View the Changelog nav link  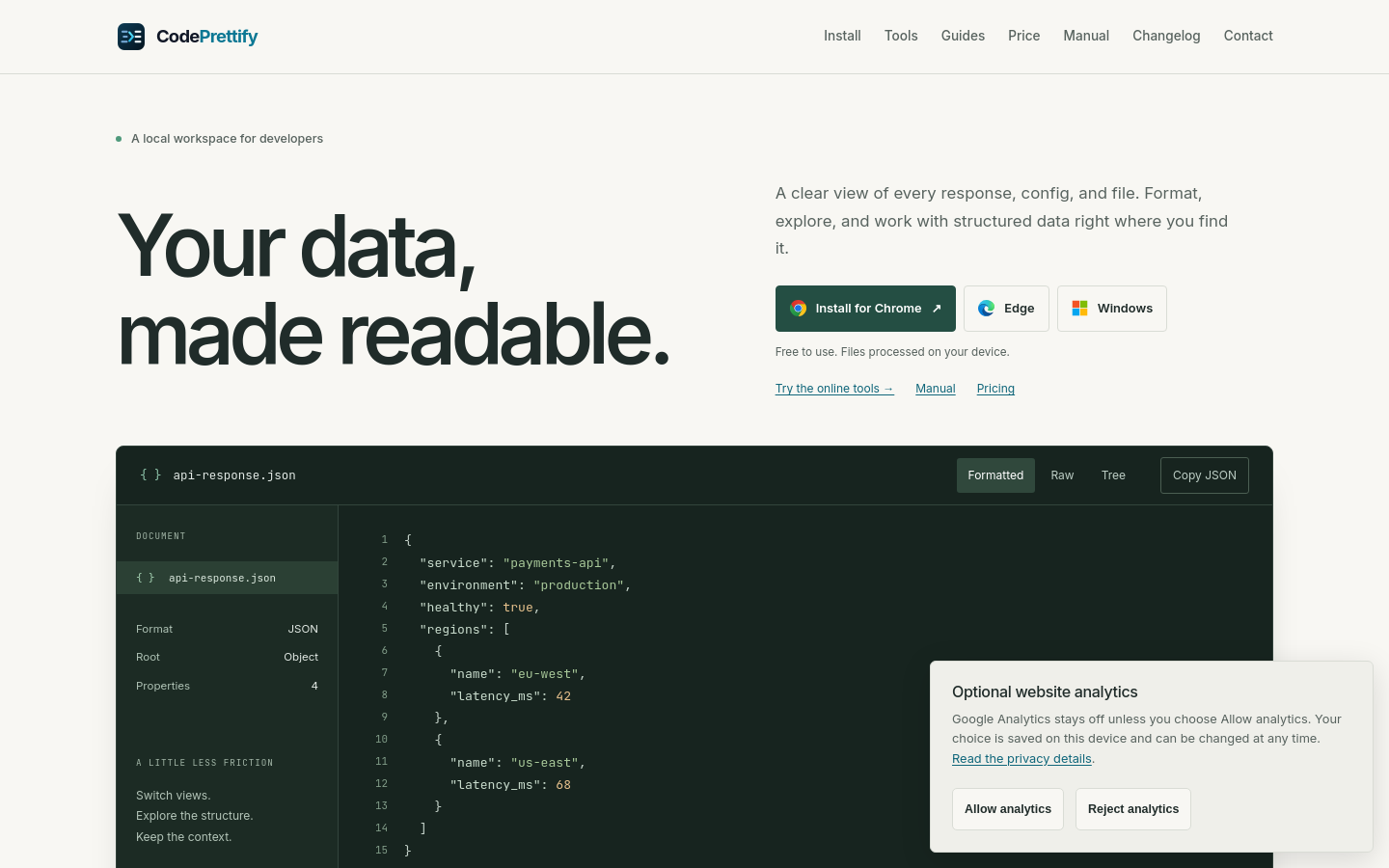tap(1166, 36)
